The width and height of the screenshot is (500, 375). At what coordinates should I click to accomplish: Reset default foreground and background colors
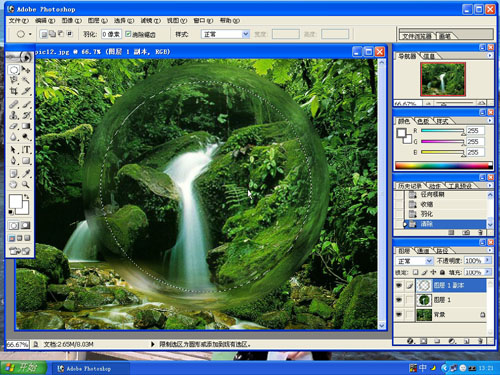click(11, 212)
